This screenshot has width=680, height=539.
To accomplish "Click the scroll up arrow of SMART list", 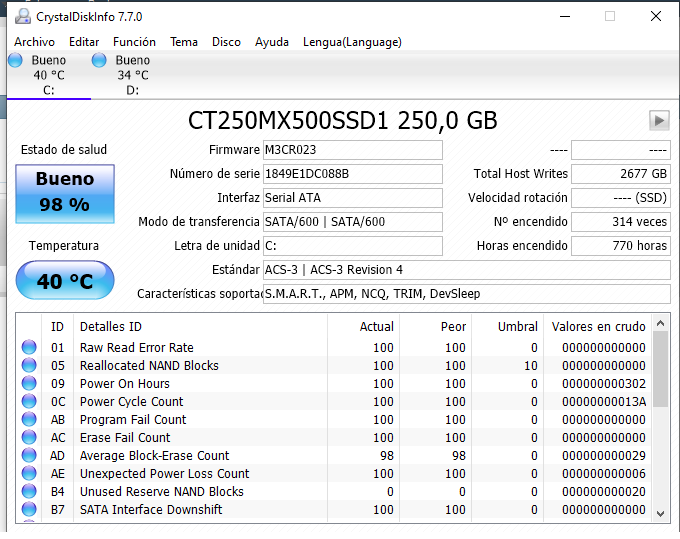I will pos(660,323).
